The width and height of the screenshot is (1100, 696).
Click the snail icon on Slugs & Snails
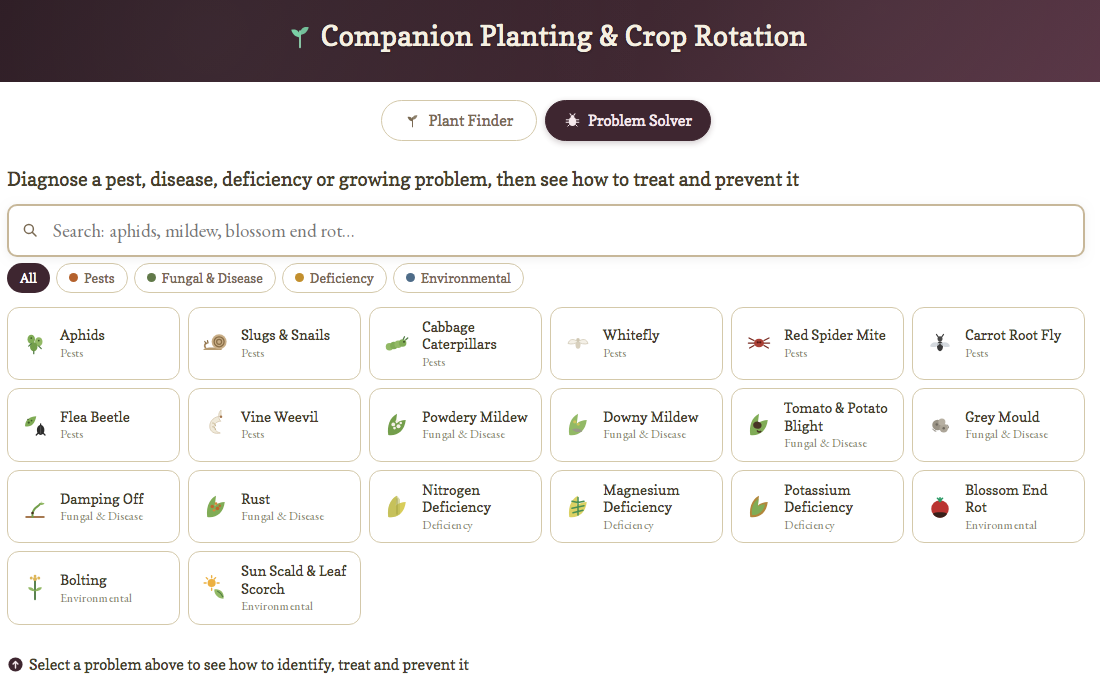click(x=215, y=342)
